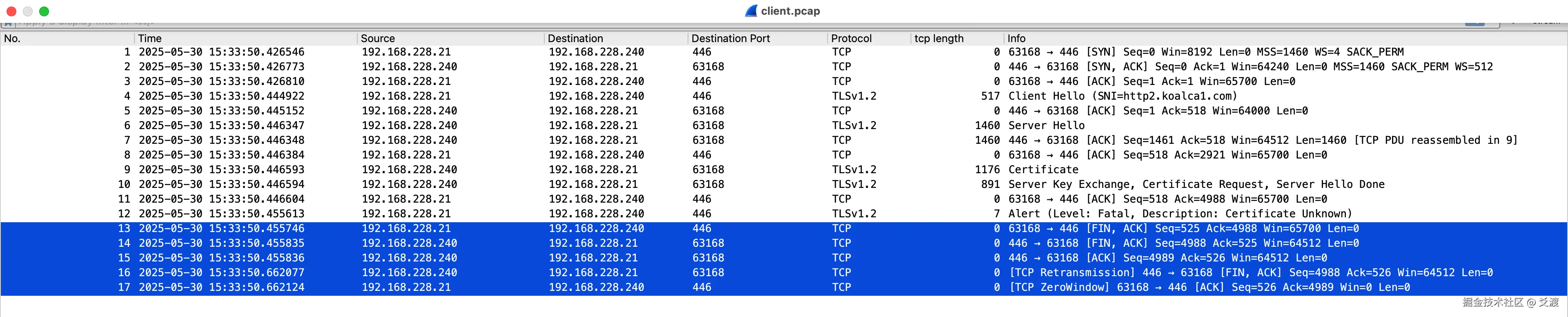Click destination port 63168 in packet 2

[x=708, y=67]
